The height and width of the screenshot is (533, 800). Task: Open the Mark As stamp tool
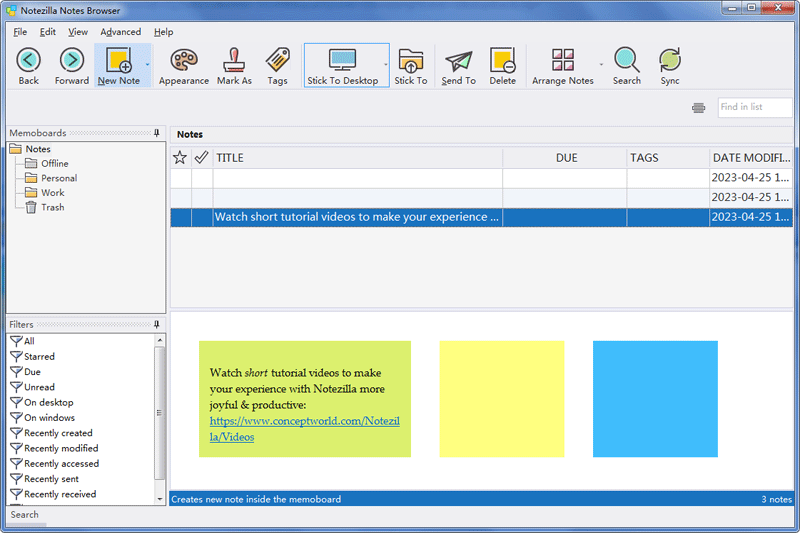234,66
